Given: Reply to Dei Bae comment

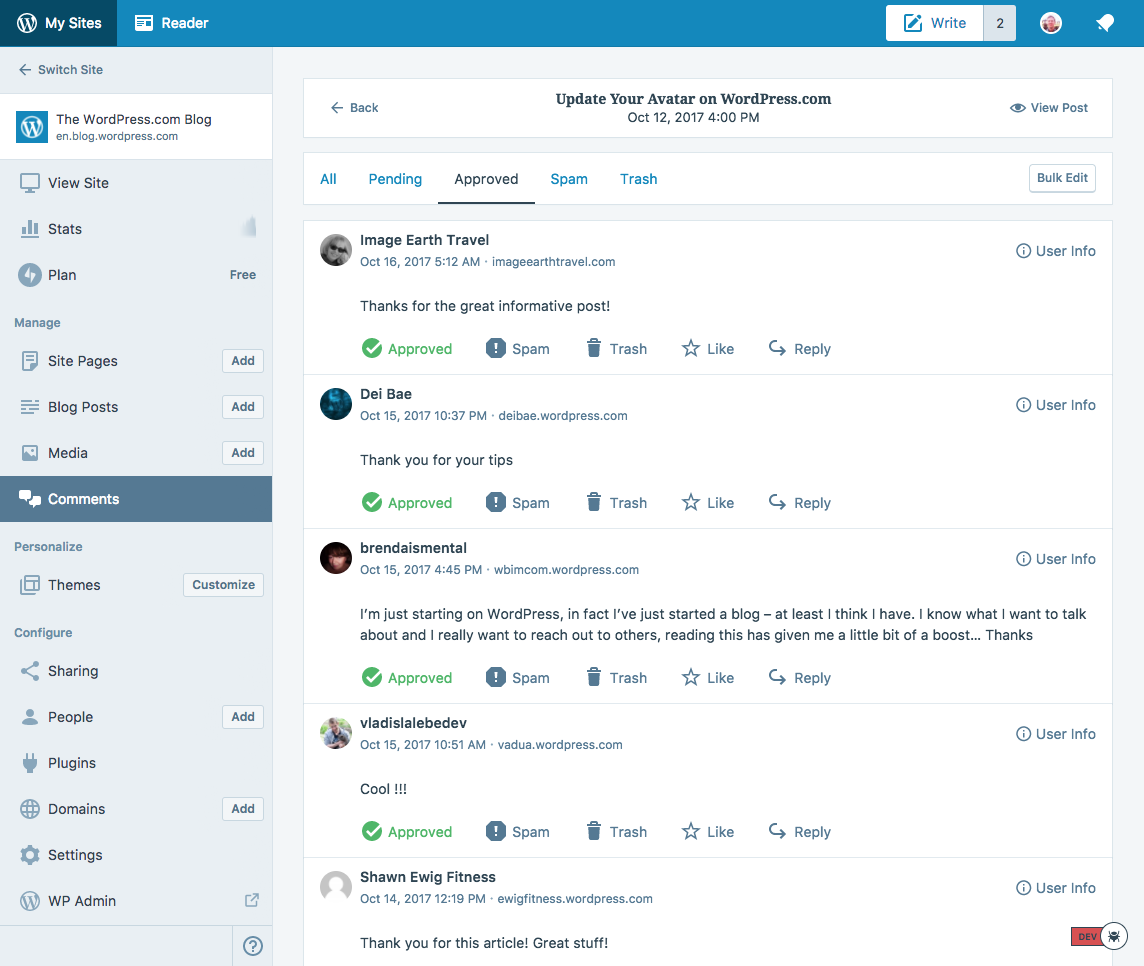Looking at the screenshot, I should (800, 503).
